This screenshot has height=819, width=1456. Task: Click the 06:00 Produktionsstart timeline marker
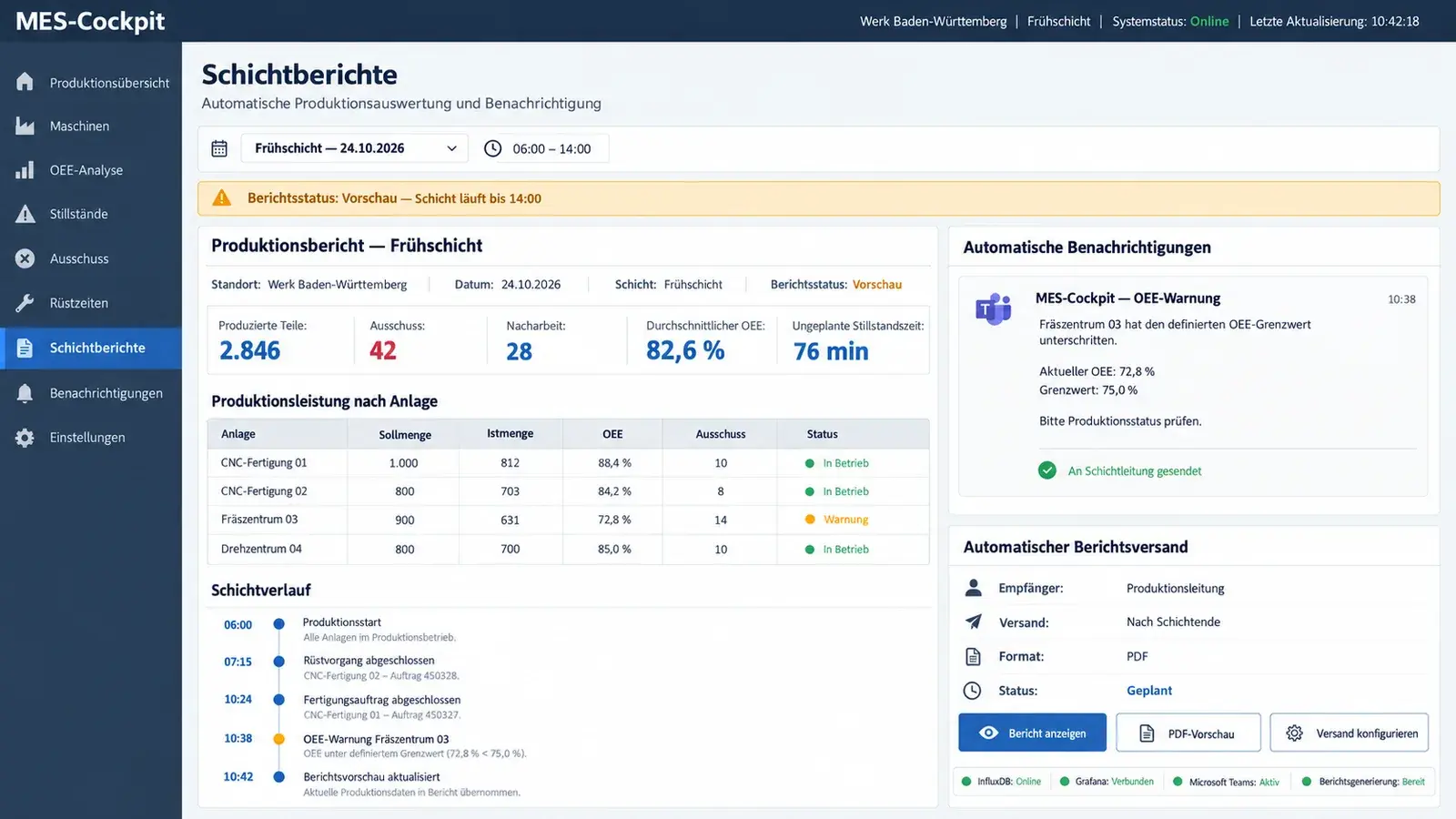tap(279, 624)
